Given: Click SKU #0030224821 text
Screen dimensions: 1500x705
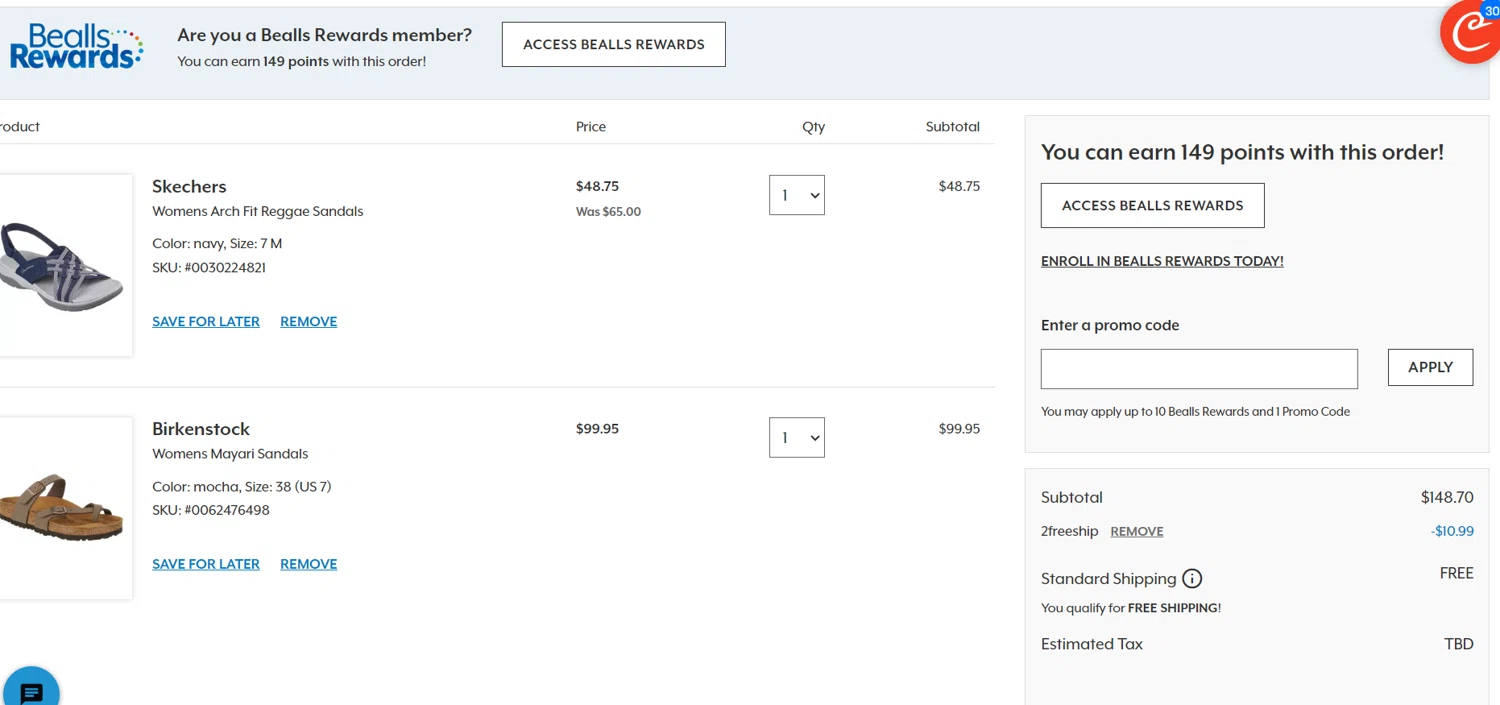Looking at the screenshot, I should point(209,268).
